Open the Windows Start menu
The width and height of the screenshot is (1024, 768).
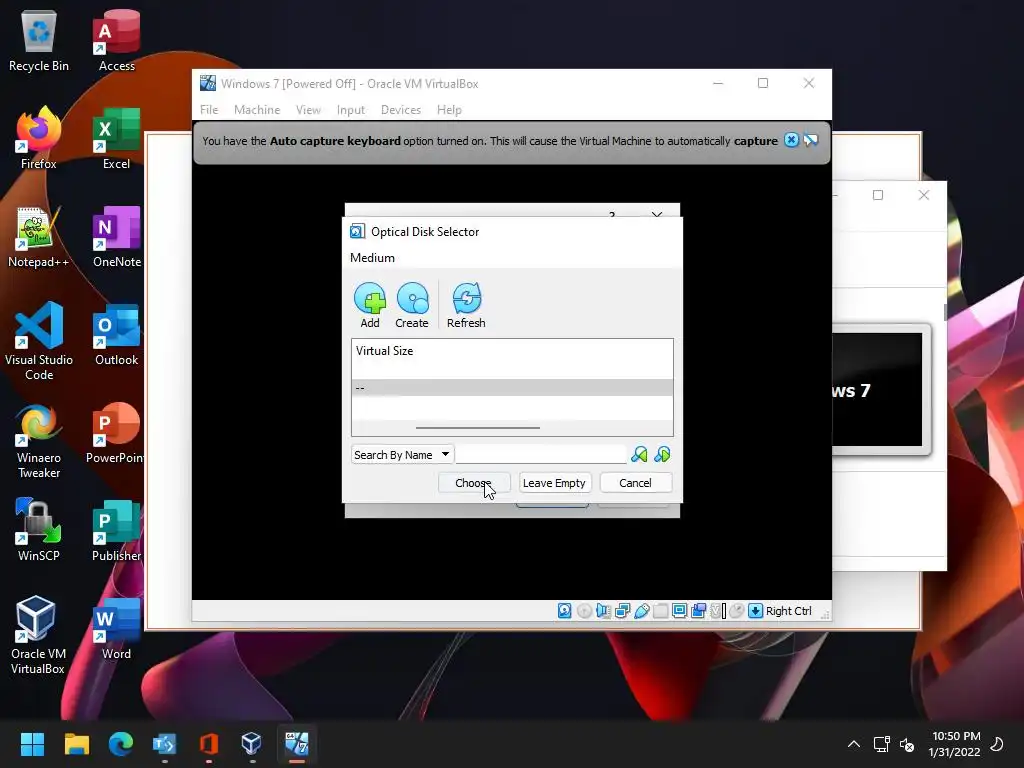[x=32, y=744]
